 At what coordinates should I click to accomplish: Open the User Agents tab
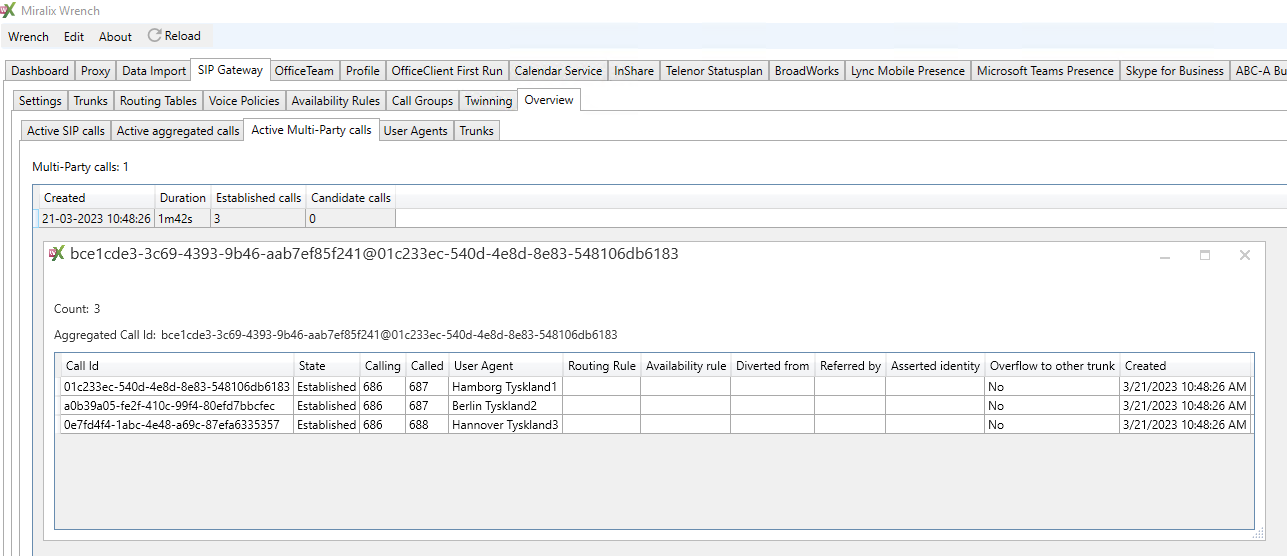click(416, 131)
